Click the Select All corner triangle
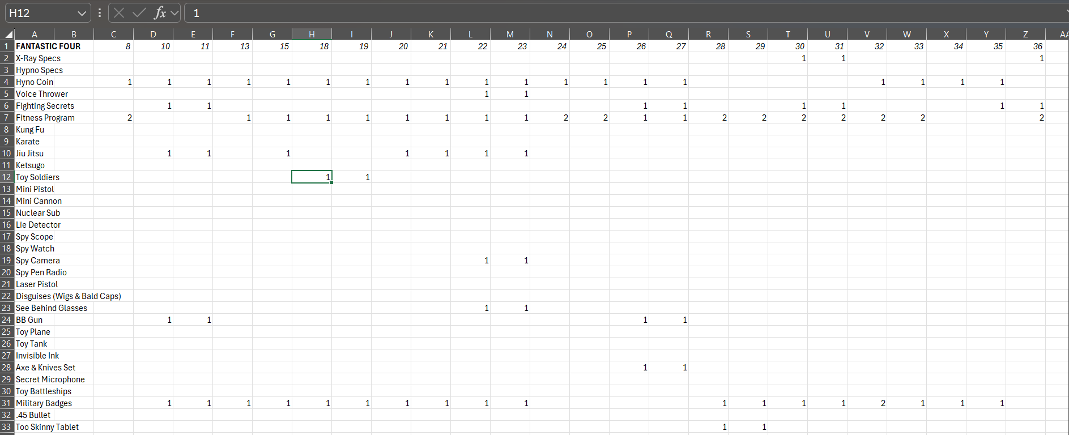This screenshot has height=436, width=1070. point(7,34)
